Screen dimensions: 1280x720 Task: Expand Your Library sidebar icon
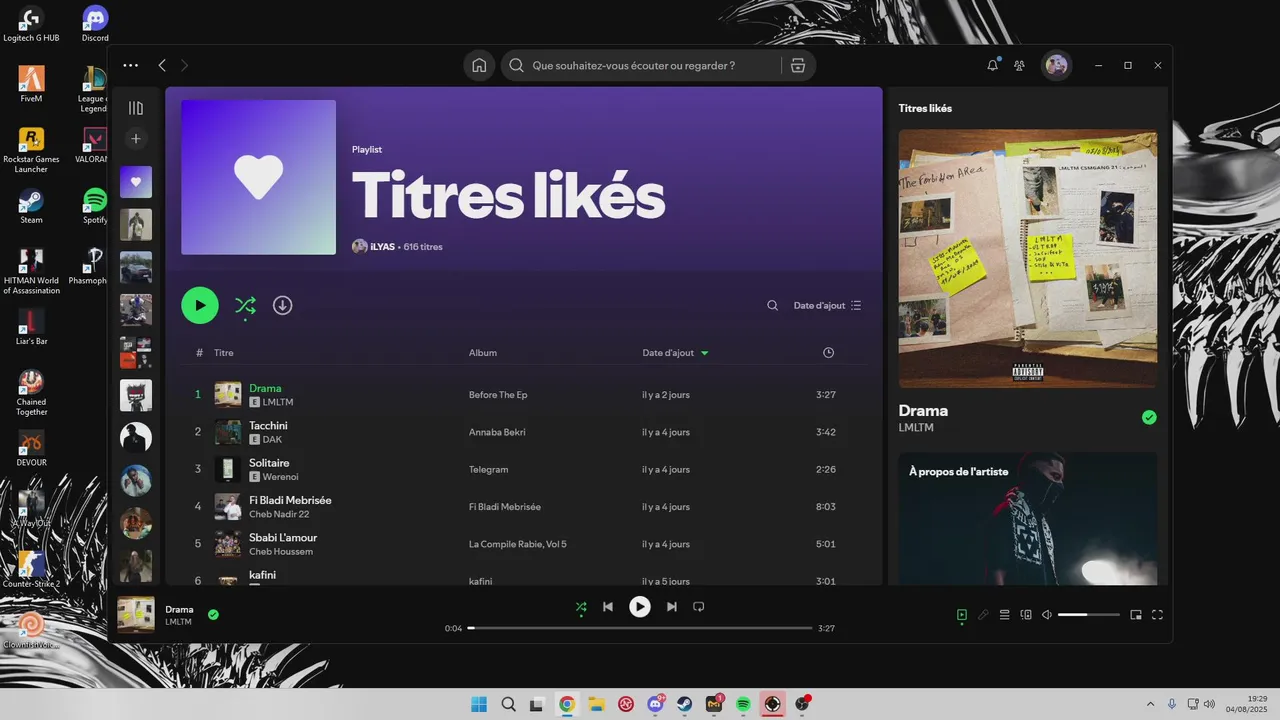[136, 108]
